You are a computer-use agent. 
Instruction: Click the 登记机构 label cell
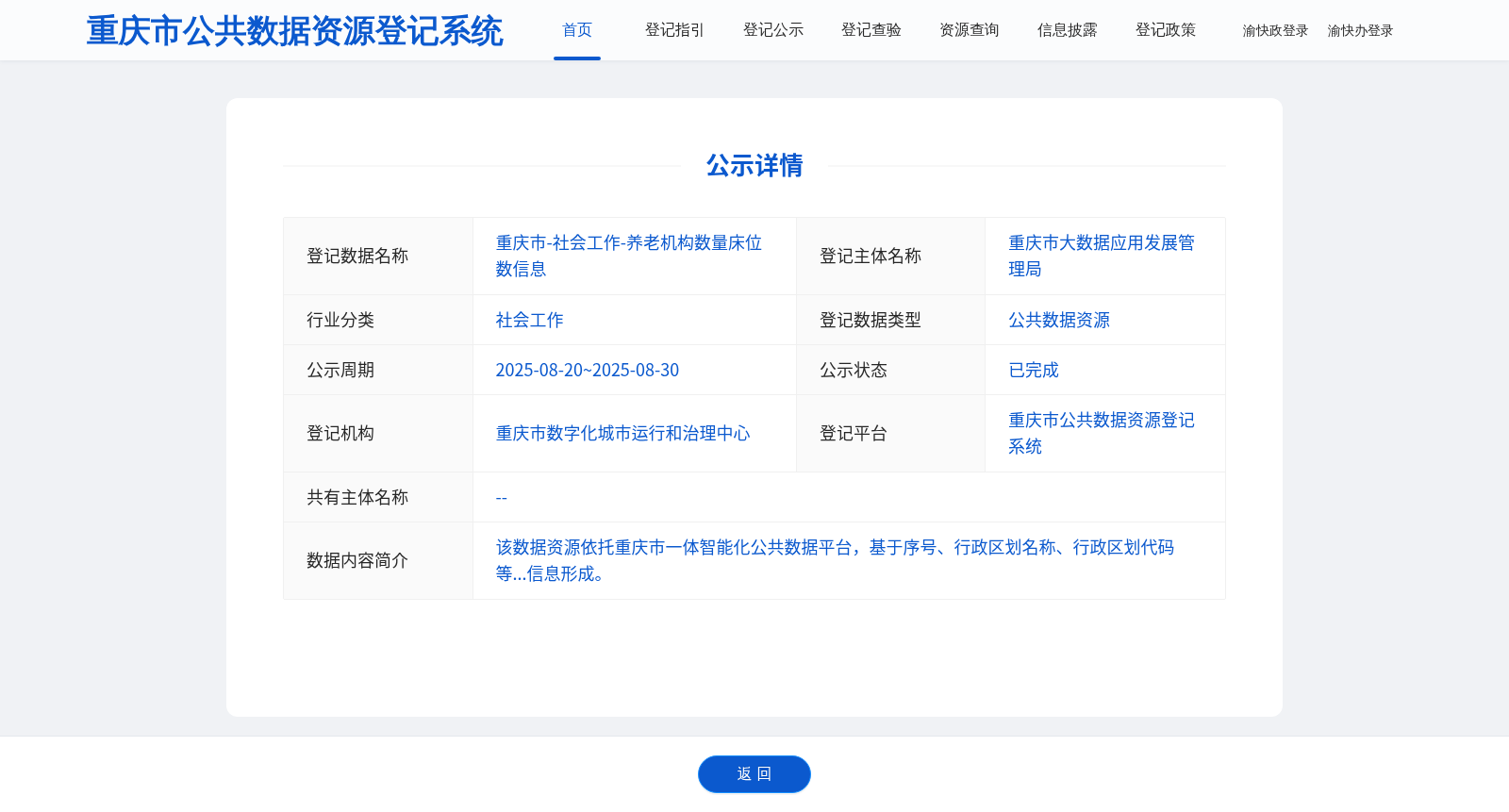coord(378,434)
